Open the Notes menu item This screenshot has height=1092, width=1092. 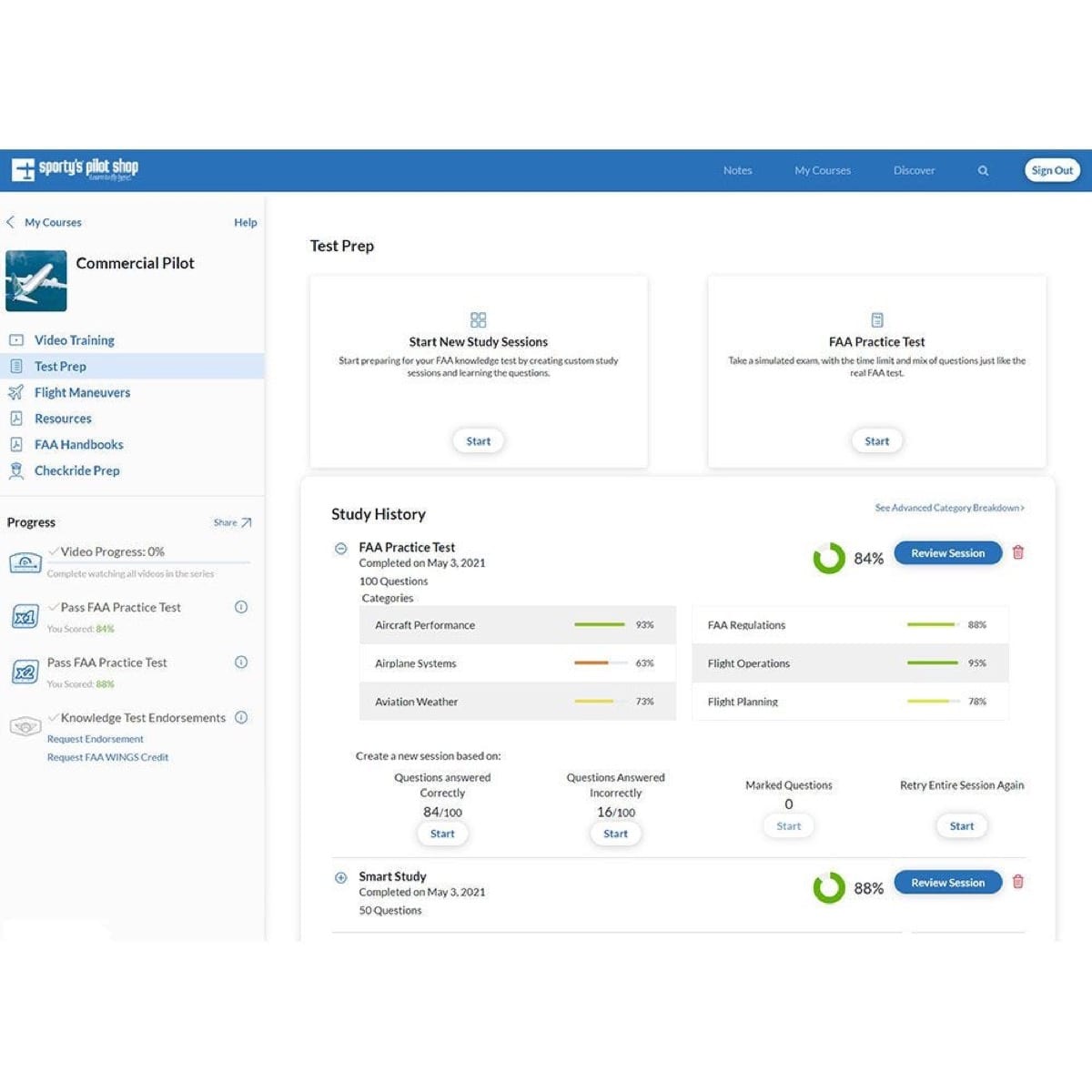click(738, 170)
